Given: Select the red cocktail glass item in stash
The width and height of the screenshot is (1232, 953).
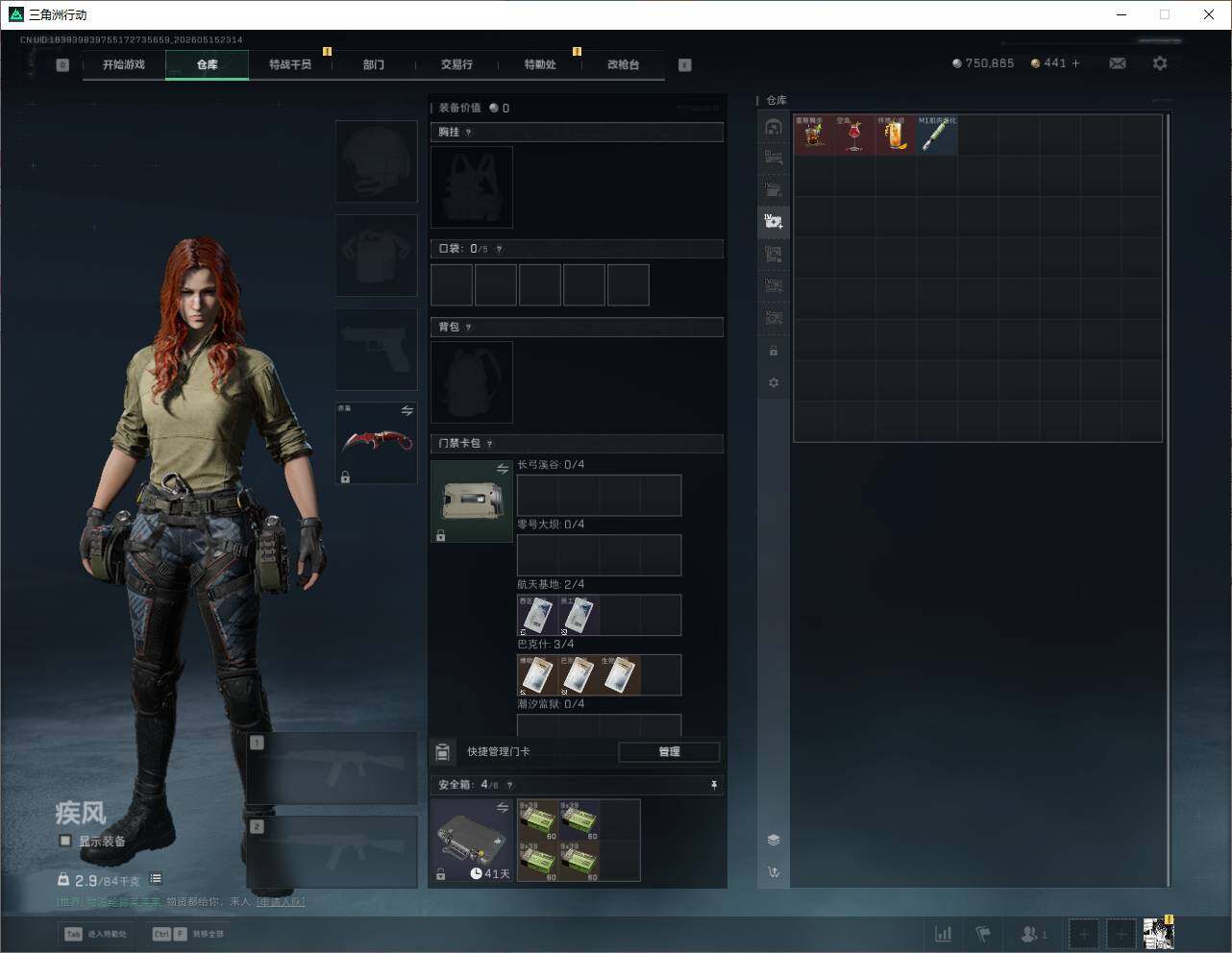Looking at the screenshot, I should click(x=855, y=135).
